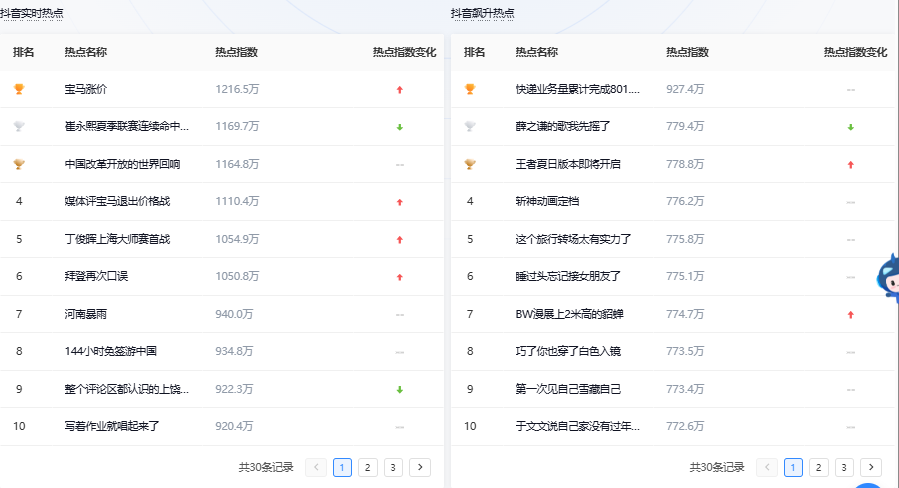Open the 崔永熙夏季联赛连续命中 topic
The image size is (899, 488).
coord(127,126)
